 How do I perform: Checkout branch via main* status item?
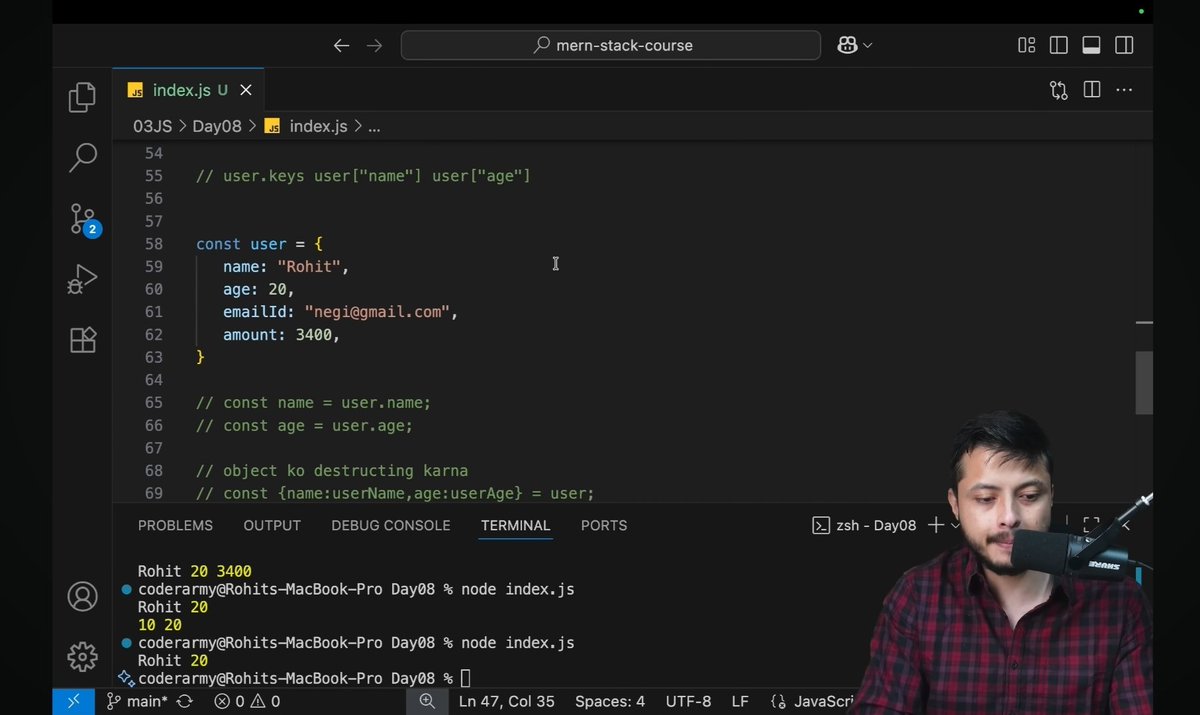coord(138,702)
